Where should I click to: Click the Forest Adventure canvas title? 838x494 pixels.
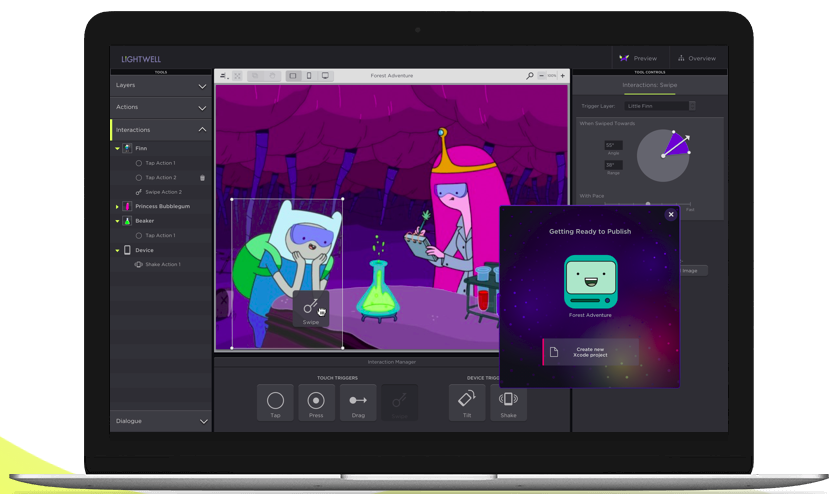[392, 76]
